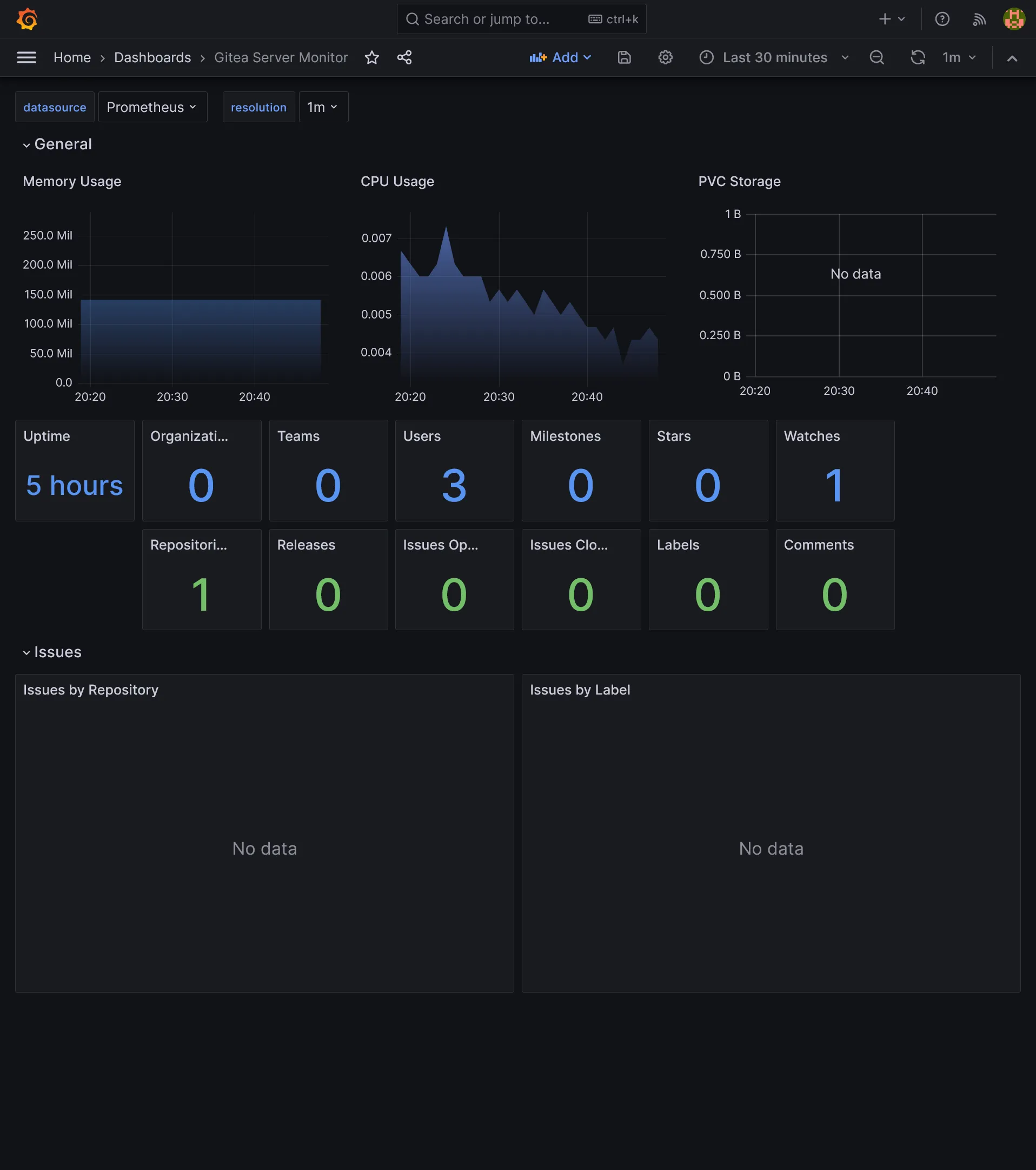The image size is (1036, 1170).
Task: Click the search or jump to field
Action: [x=515, y=19]
